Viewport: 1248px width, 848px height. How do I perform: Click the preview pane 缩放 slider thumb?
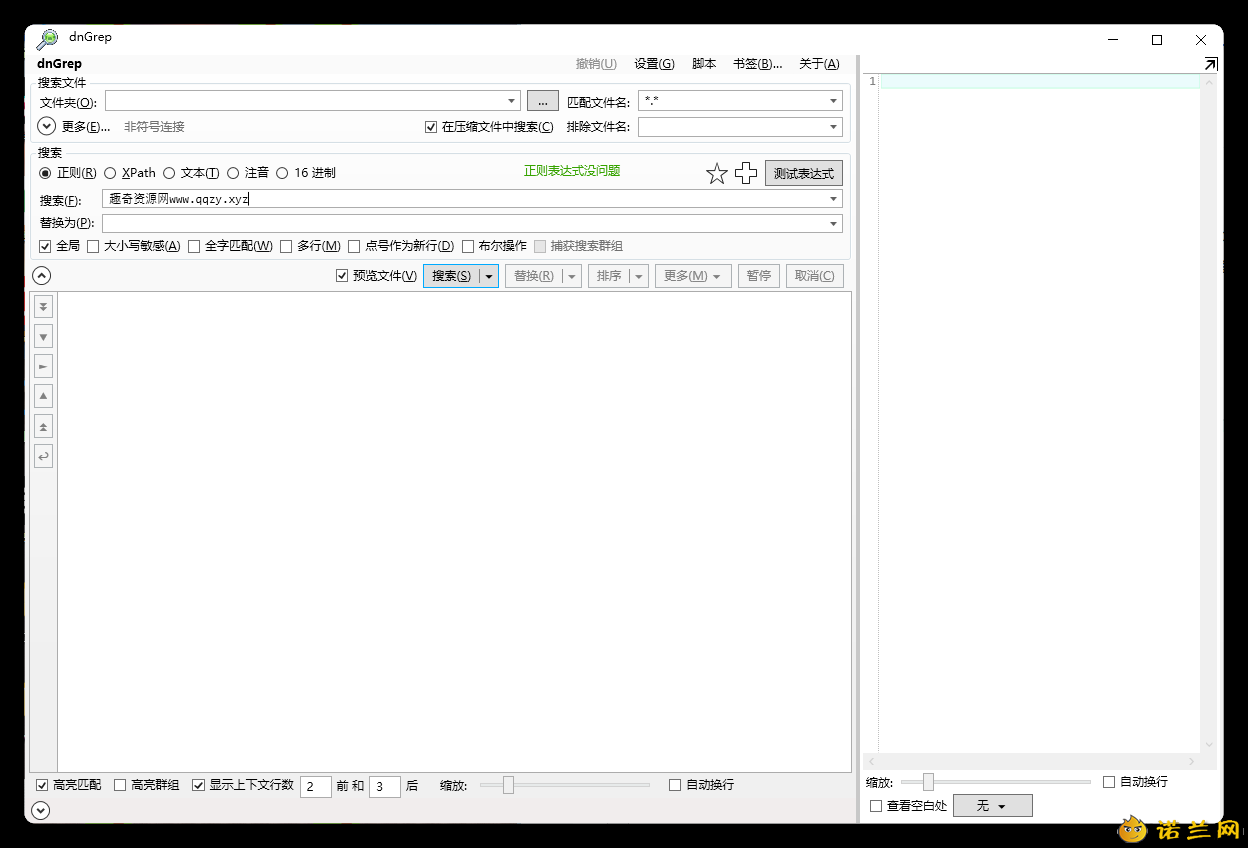(928, 782)
